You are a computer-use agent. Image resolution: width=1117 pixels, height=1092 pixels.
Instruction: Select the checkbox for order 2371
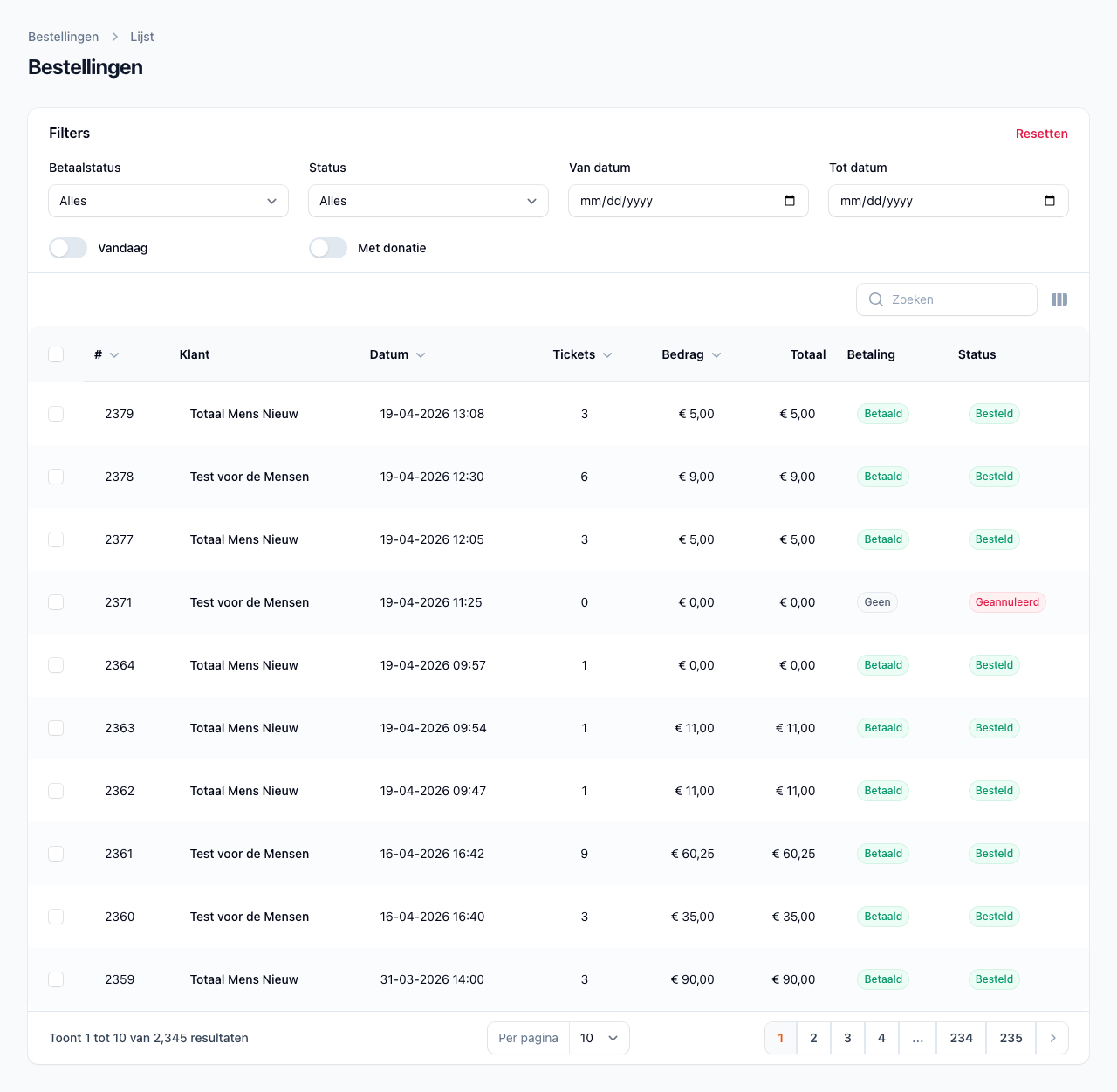[x=56, y=602]
